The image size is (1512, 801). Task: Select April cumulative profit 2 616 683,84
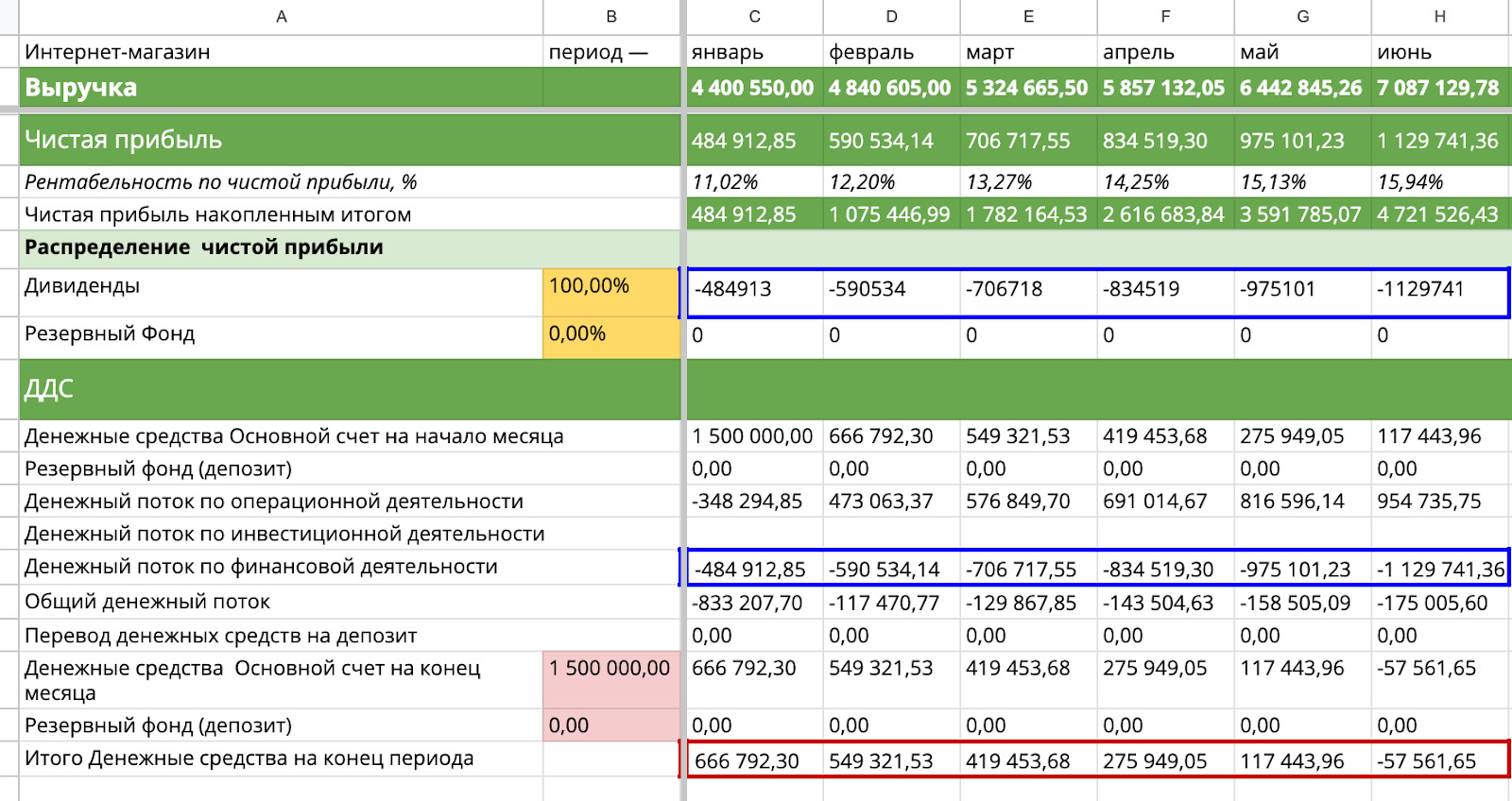click(x=1164, y=214)
